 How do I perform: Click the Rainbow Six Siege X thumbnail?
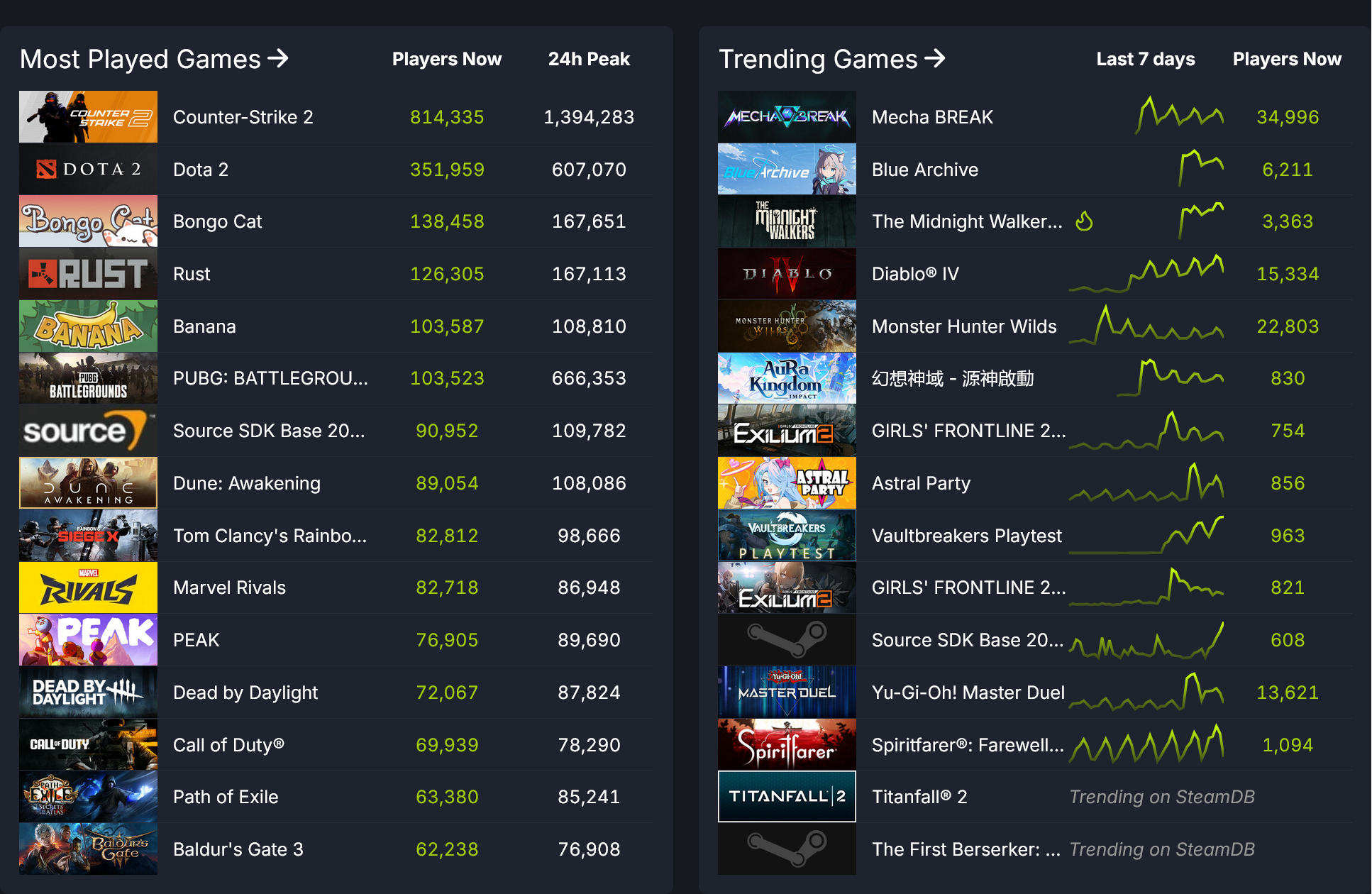[x=88, y=536]
